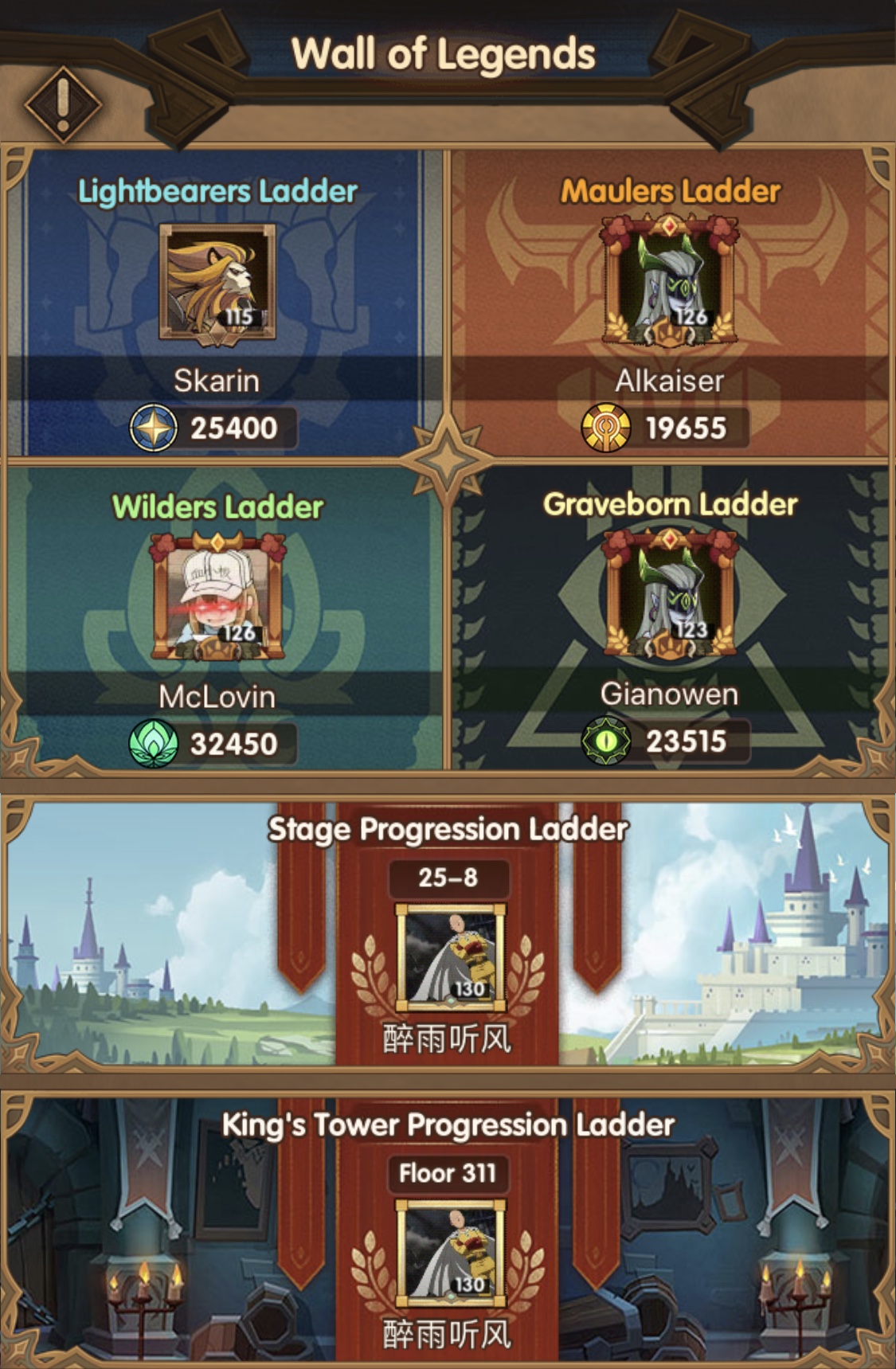Click the Lightbearers faction emblem icon
The image size is (896, 1369).
pyautogui.click(x=153, y=428)
